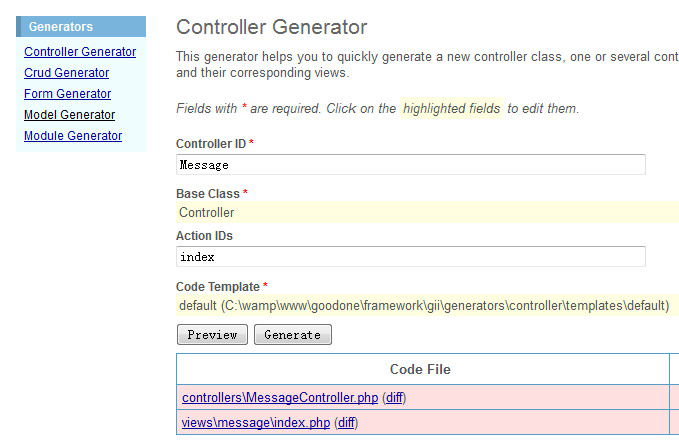Open the Model Generator link

tap(70, 115)
